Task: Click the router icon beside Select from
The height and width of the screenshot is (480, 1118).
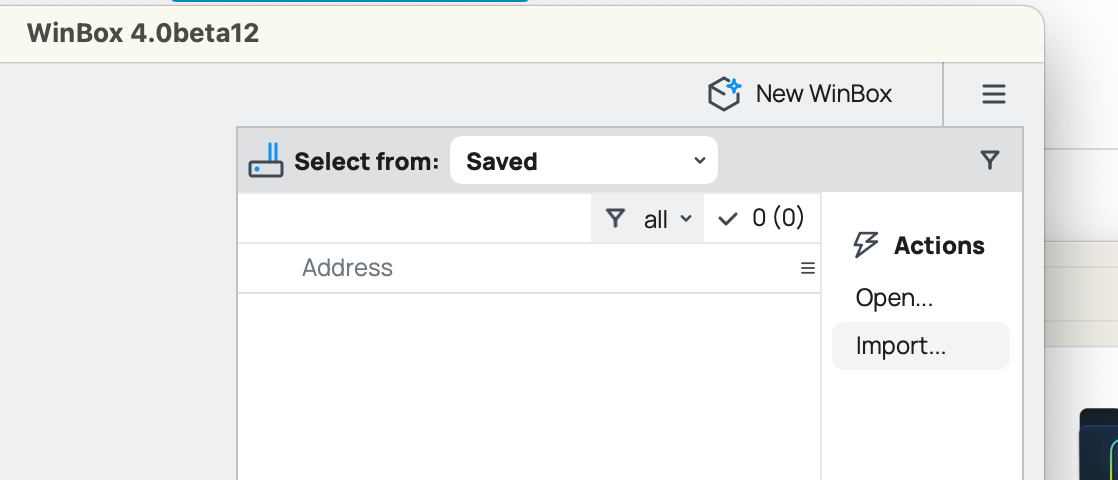Action: 266,161
